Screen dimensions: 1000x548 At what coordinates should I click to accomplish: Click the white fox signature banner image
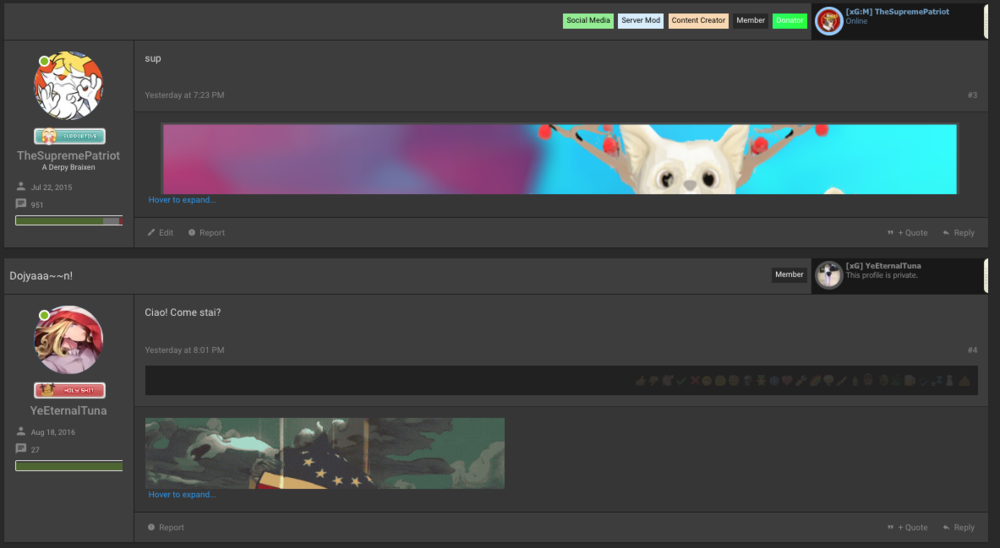(x=559, y=159)
